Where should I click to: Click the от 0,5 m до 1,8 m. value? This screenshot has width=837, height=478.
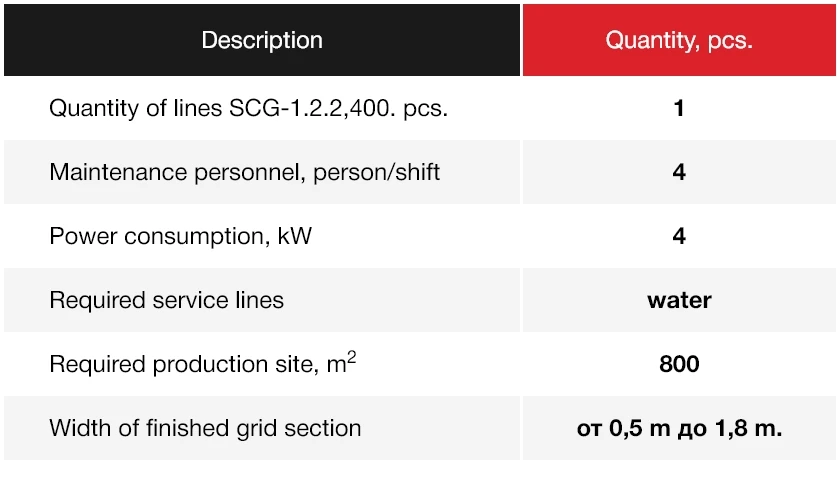[x=679, y=428]
